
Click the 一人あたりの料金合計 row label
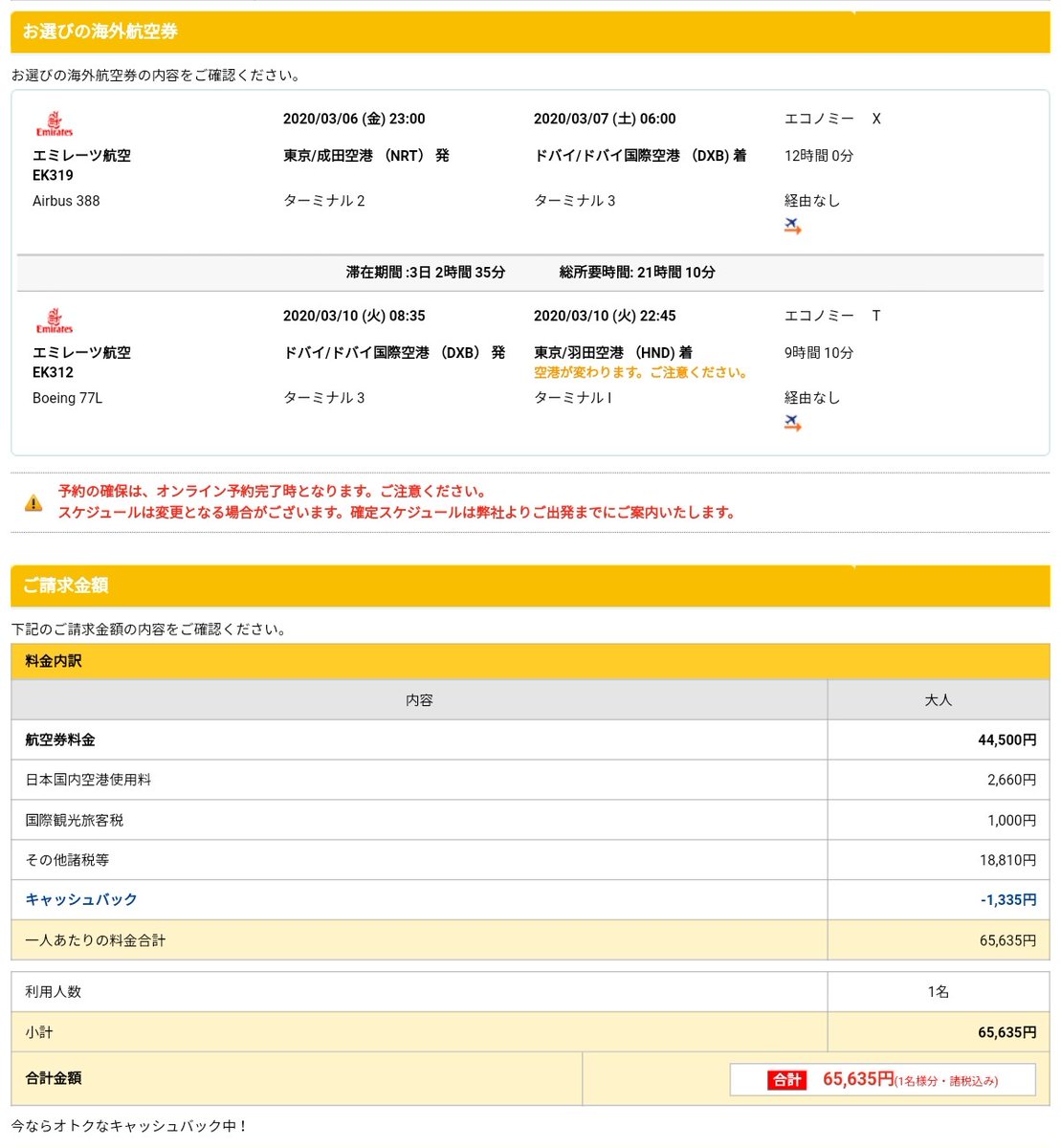[96, 941]
